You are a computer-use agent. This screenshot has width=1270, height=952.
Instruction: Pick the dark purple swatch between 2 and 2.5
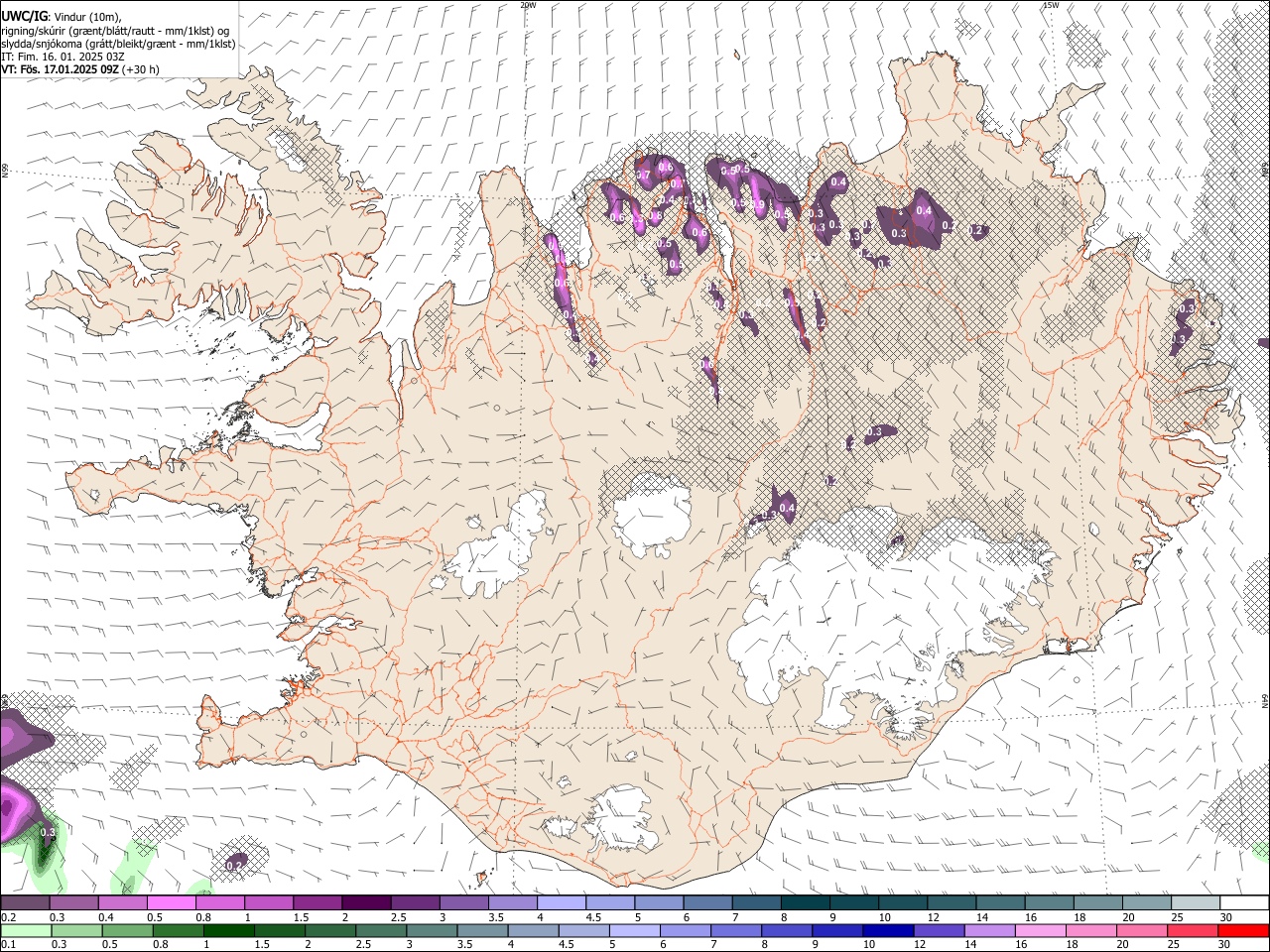point(366,903)
